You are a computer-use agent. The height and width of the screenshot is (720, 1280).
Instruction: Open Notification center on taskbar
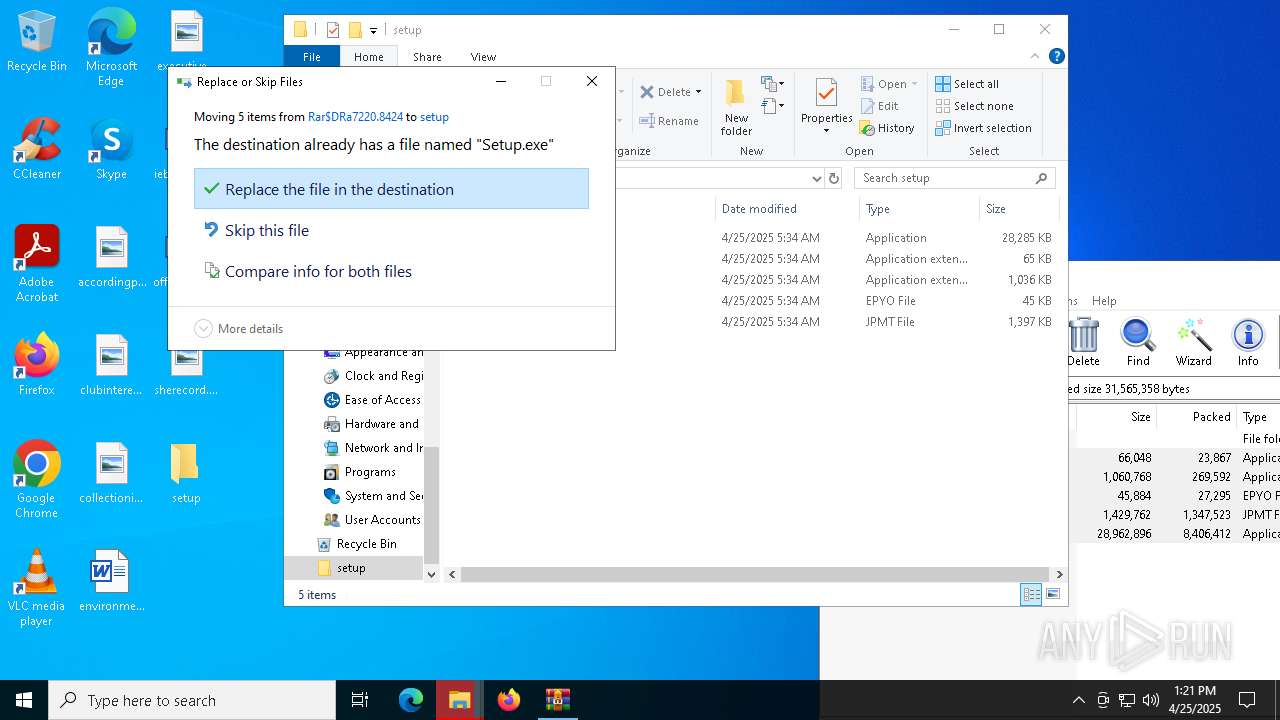coord(1247,700)
